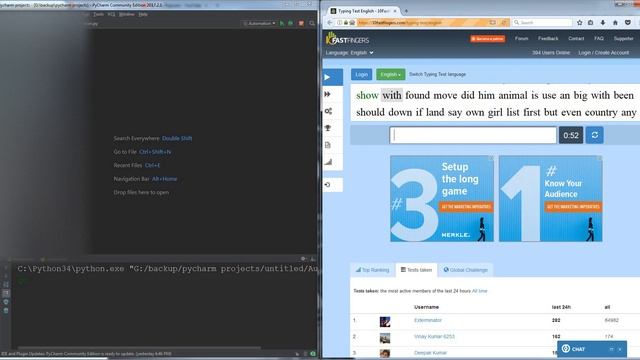The image size is (640, 360).
Task: Click the play icon in site sidebar
Action: (327, 77)
